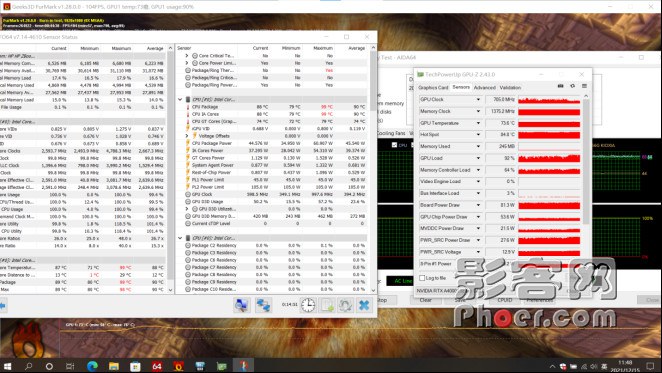Click the CPUID button in AIDA64
The height and width of the screenshot is (373, 662).
click(x=505, y=300)
